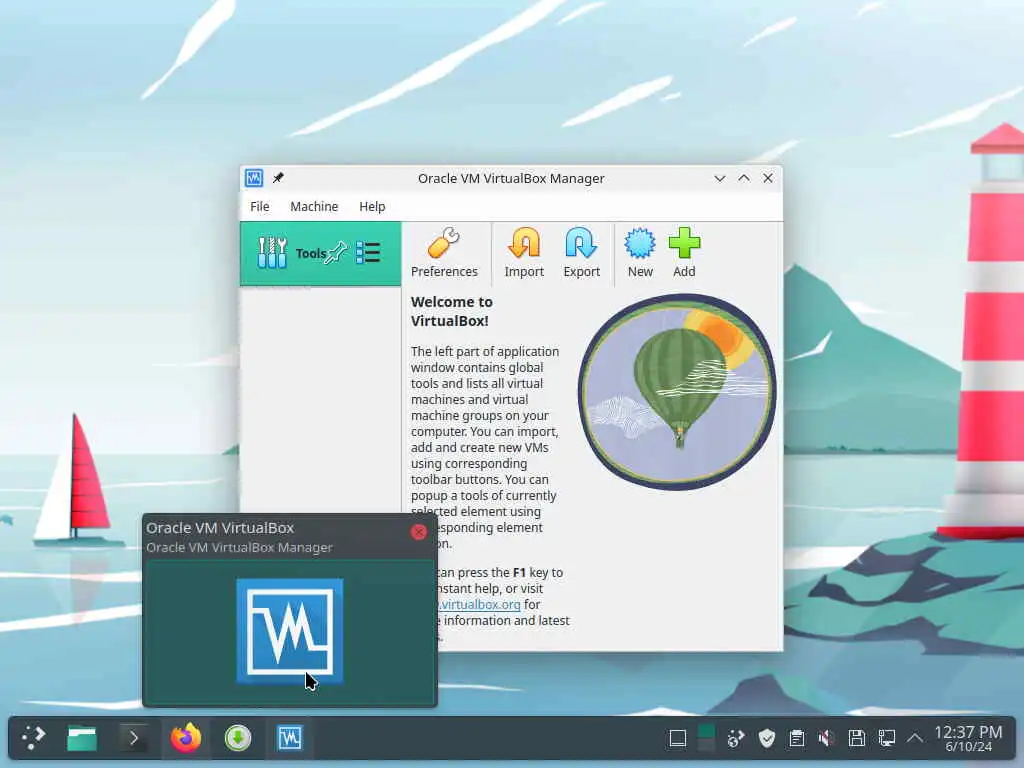Open the security shield tray icon
Image resolution: width=1024 pixels, height=768 pixels.
767,739
